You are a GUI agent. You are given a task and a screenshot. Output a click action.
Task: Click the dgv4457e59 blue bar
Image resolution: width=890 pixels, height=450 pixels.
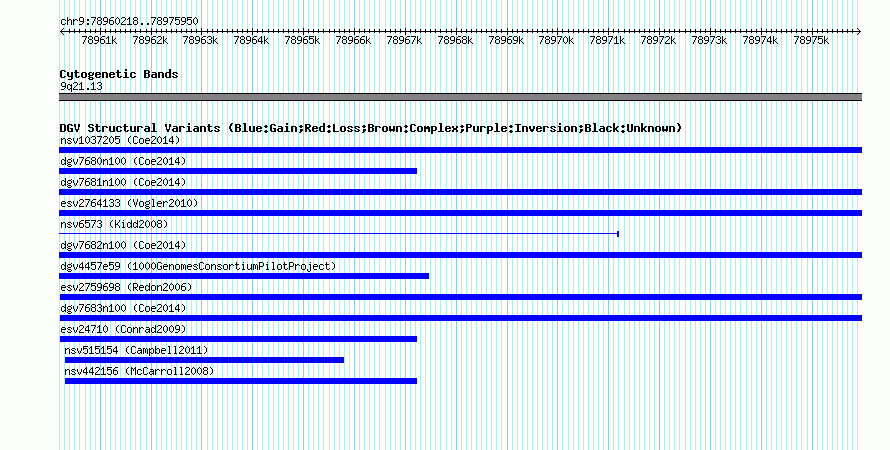click(x=244, y=276)
